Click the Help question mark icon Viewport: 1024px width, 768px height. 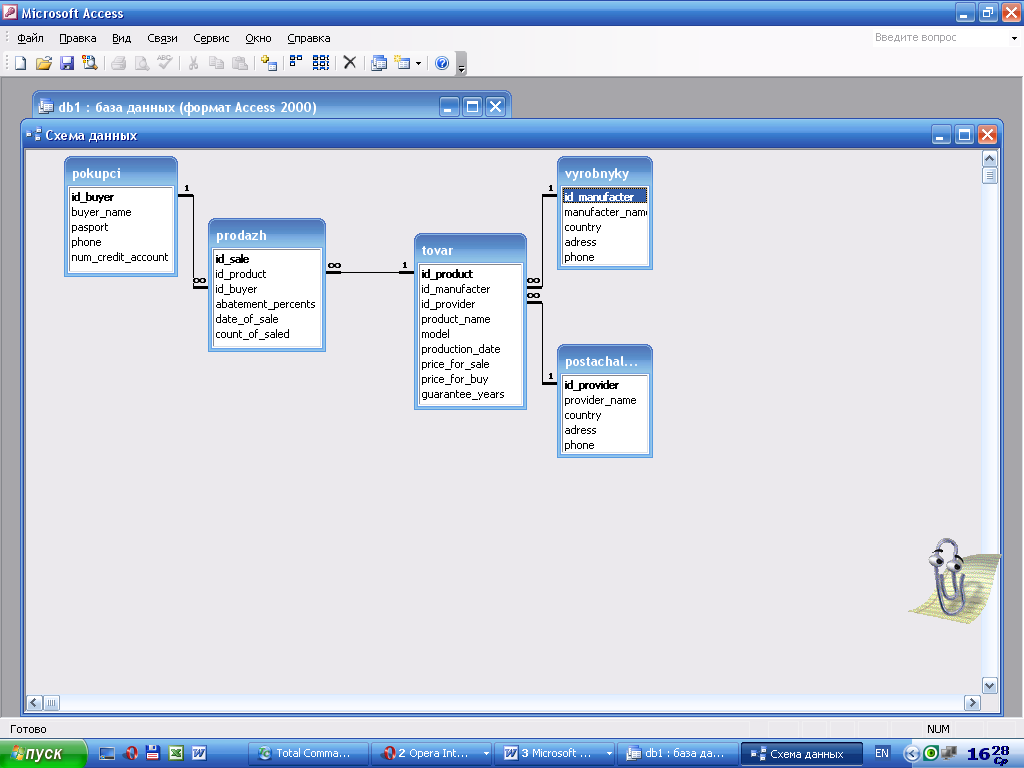pyautogui.click(x=442, y=63)
